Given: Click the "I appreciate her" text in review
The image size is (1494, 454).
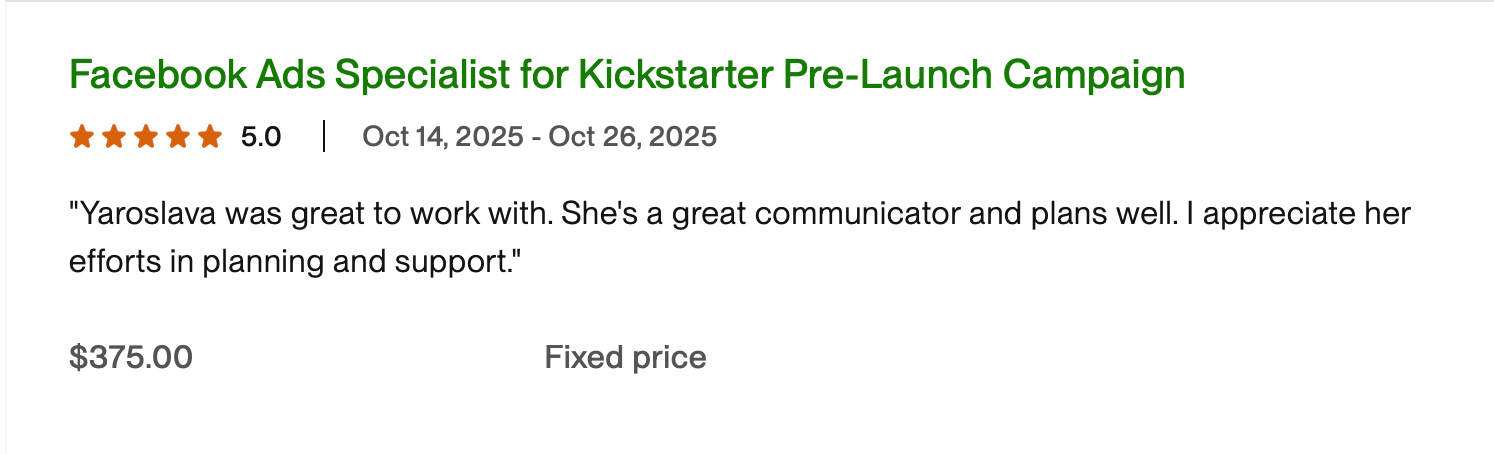Looking at the screenshot, I should 1297,214.
